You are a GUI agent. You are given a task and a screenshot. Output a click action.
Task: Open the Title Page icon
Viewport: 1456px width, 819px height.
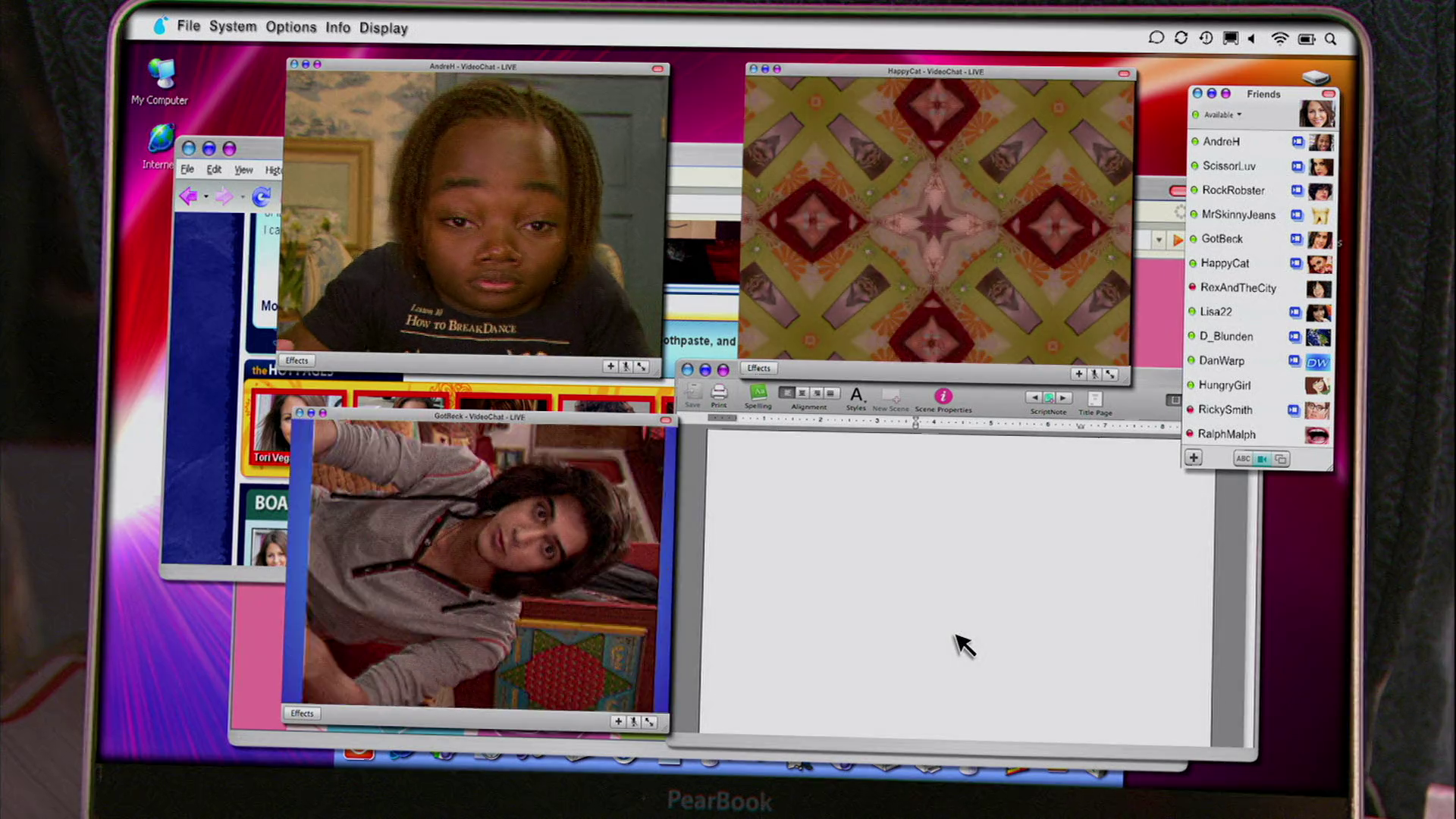pyautogui.click(x=1094, y=400)
